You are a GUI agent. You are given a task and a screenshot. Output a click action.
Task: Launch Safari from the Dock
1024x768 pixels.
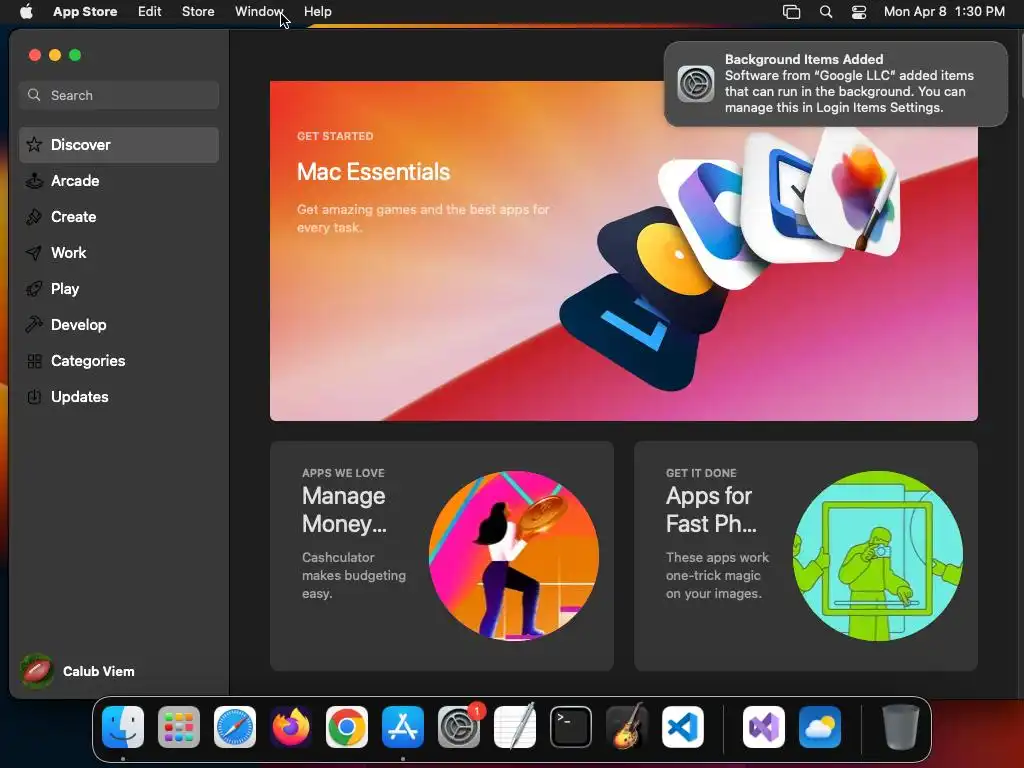click(x=235, y=727)
